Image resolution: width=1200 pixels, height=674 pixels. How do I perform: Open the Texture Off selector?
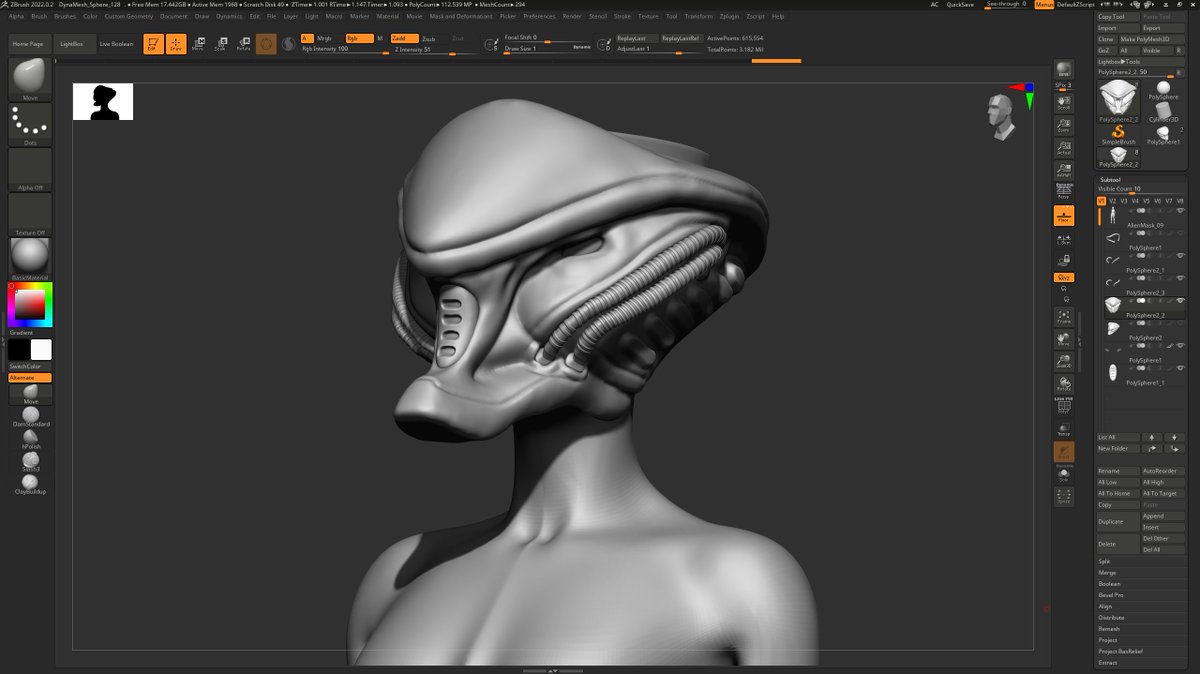tap(30, 213)
